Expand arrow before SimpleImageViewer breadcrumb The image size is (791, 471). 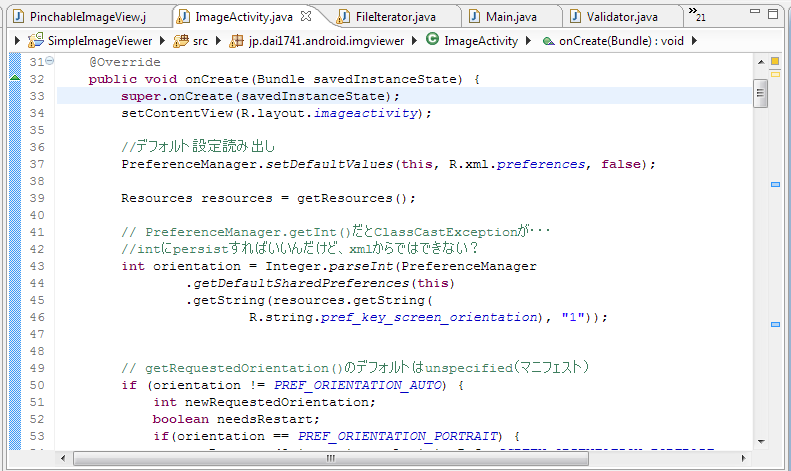[17, 40]
